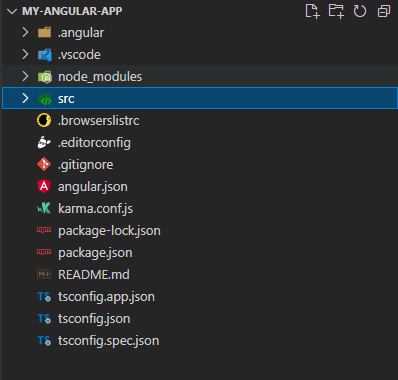Image resolution: width=398 pixels, height=380 pixels.
Task: Click the .angular folder icon
Action: pos(44,33)
